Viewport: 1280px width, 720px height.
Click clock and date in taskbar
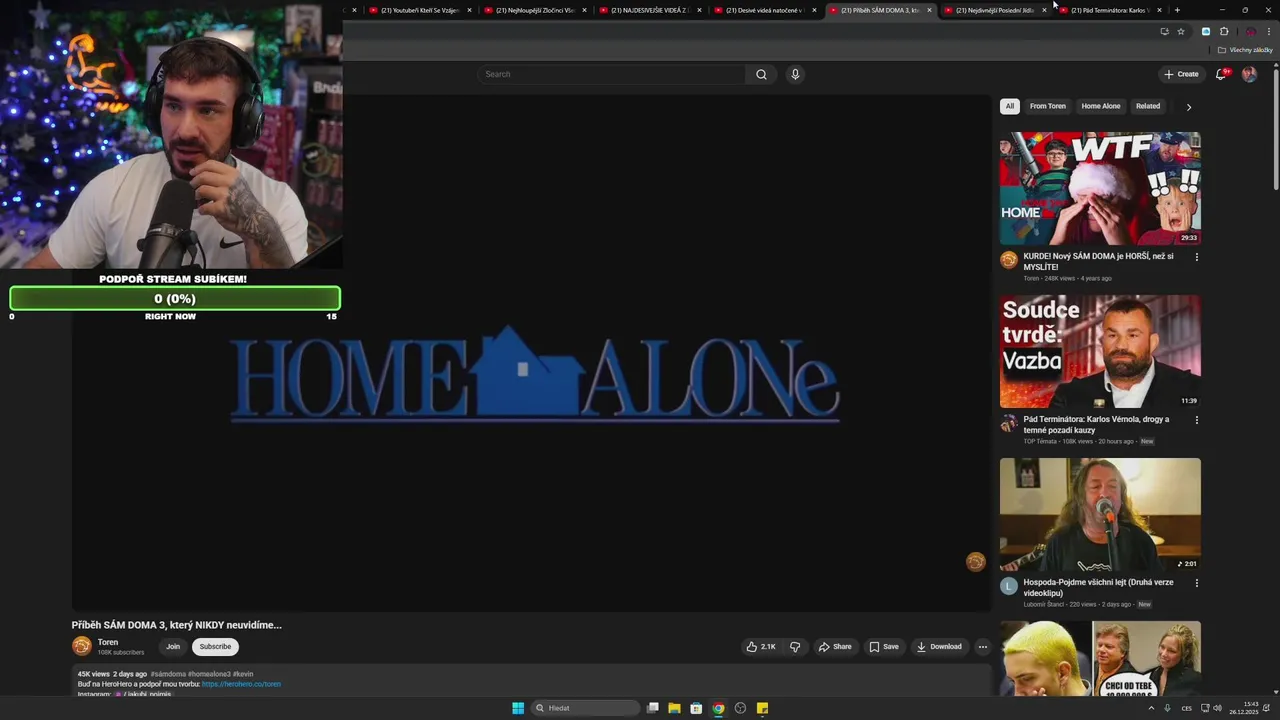(1245, 708)
